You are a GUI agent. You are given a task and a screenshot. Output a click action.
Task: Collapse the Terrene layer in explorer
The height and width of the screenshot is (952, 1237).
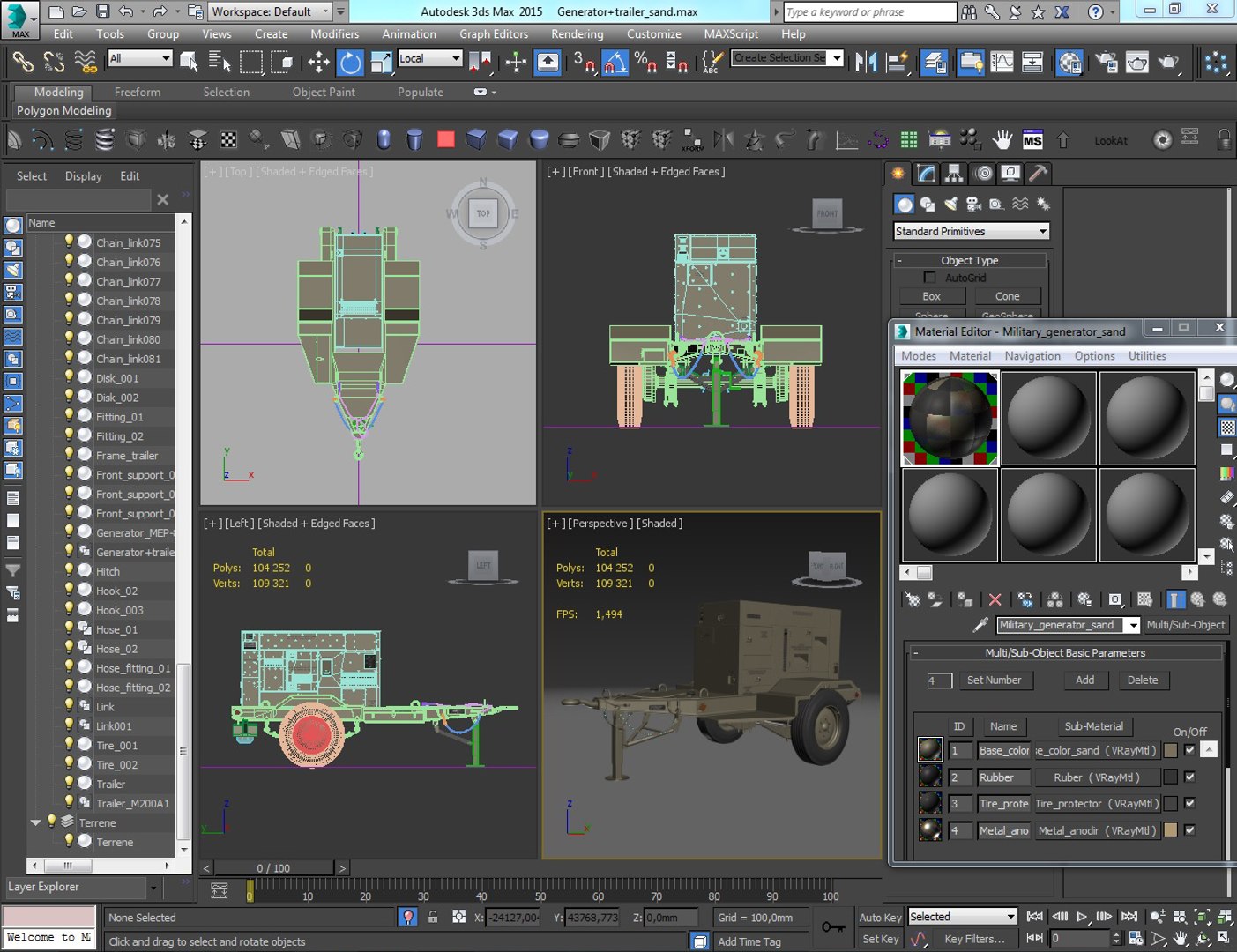pos(35,822)
